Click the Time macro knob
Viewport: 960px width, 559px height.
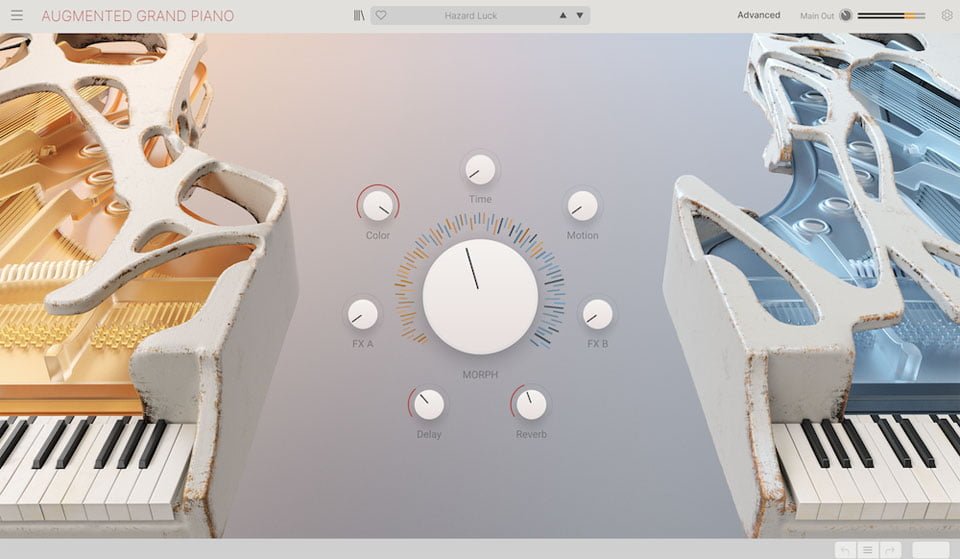tap(480, 169)
